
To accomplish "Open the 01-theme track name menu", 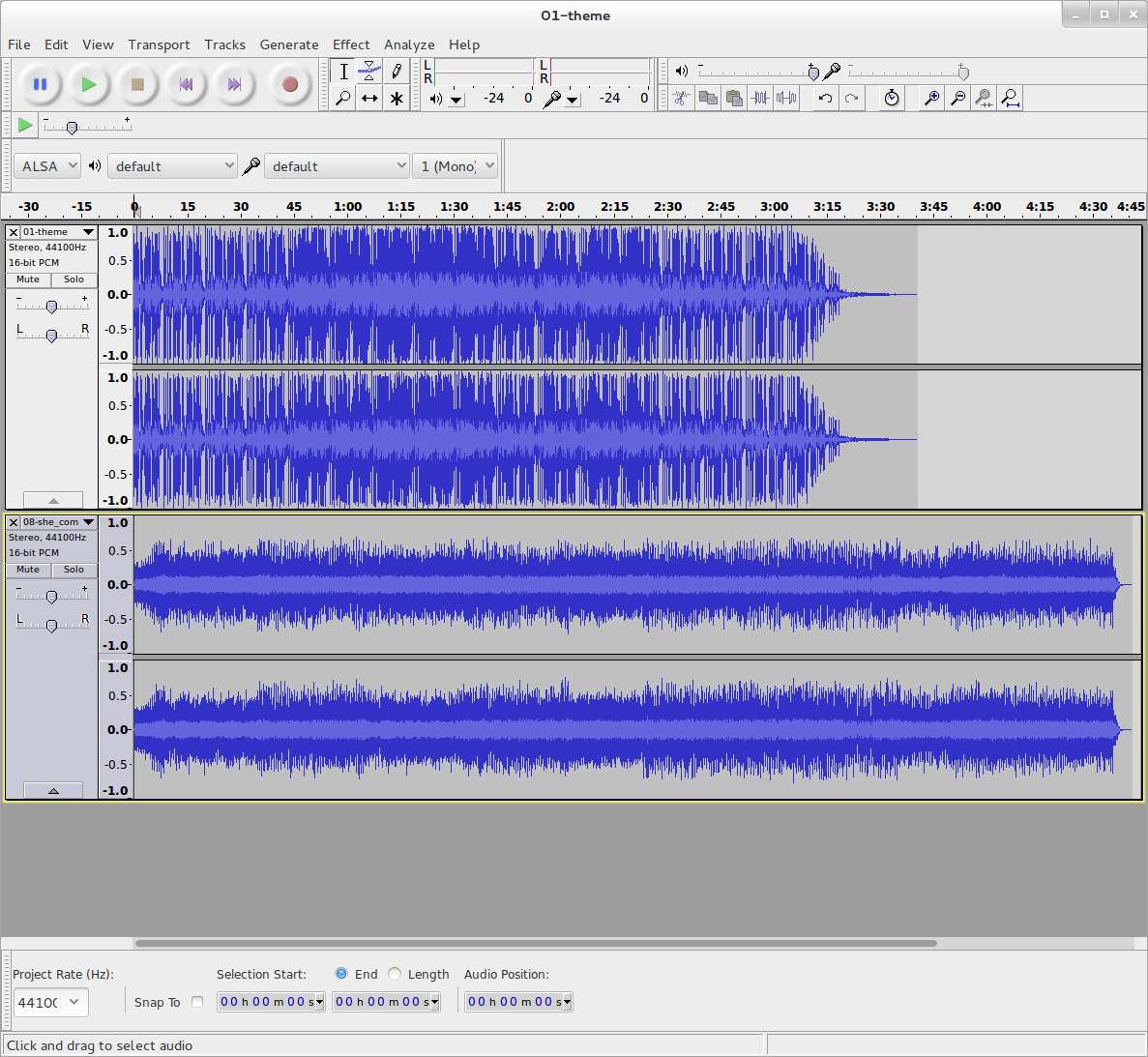I will [x=59, y=232].
